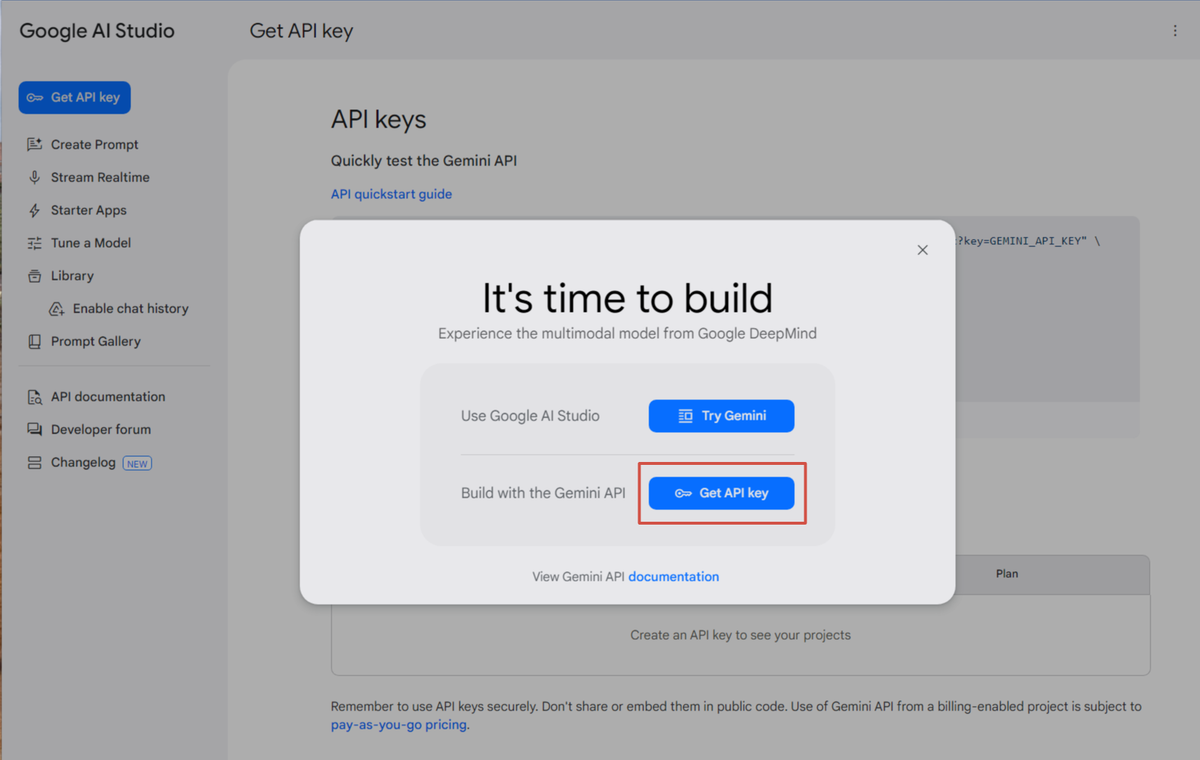Viewport: 1200px width, 760px height.
Task: Open the Library section
Action: [x=72, y=276]
